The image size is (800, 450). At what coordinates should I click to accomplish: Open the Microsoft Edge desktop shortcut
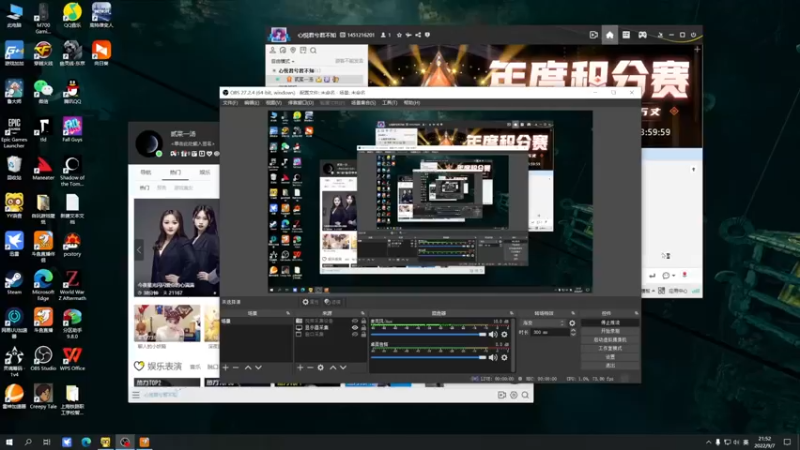(x=43, y=285)
